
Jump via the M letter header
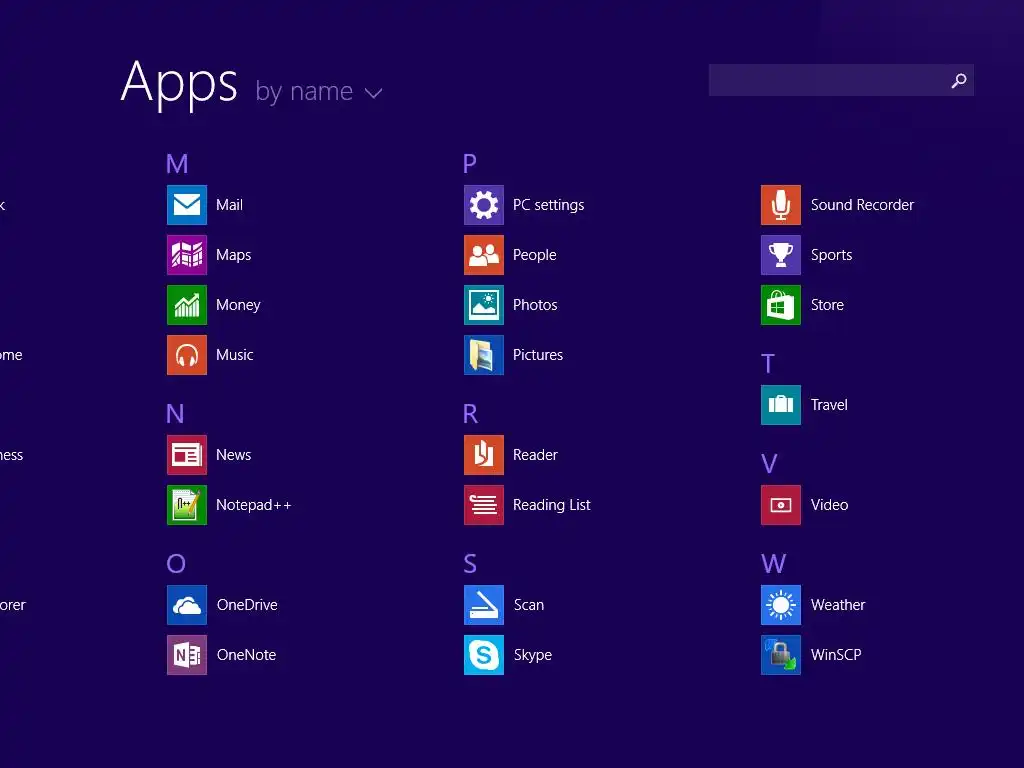pyautogui.click(x=177, y=163)
